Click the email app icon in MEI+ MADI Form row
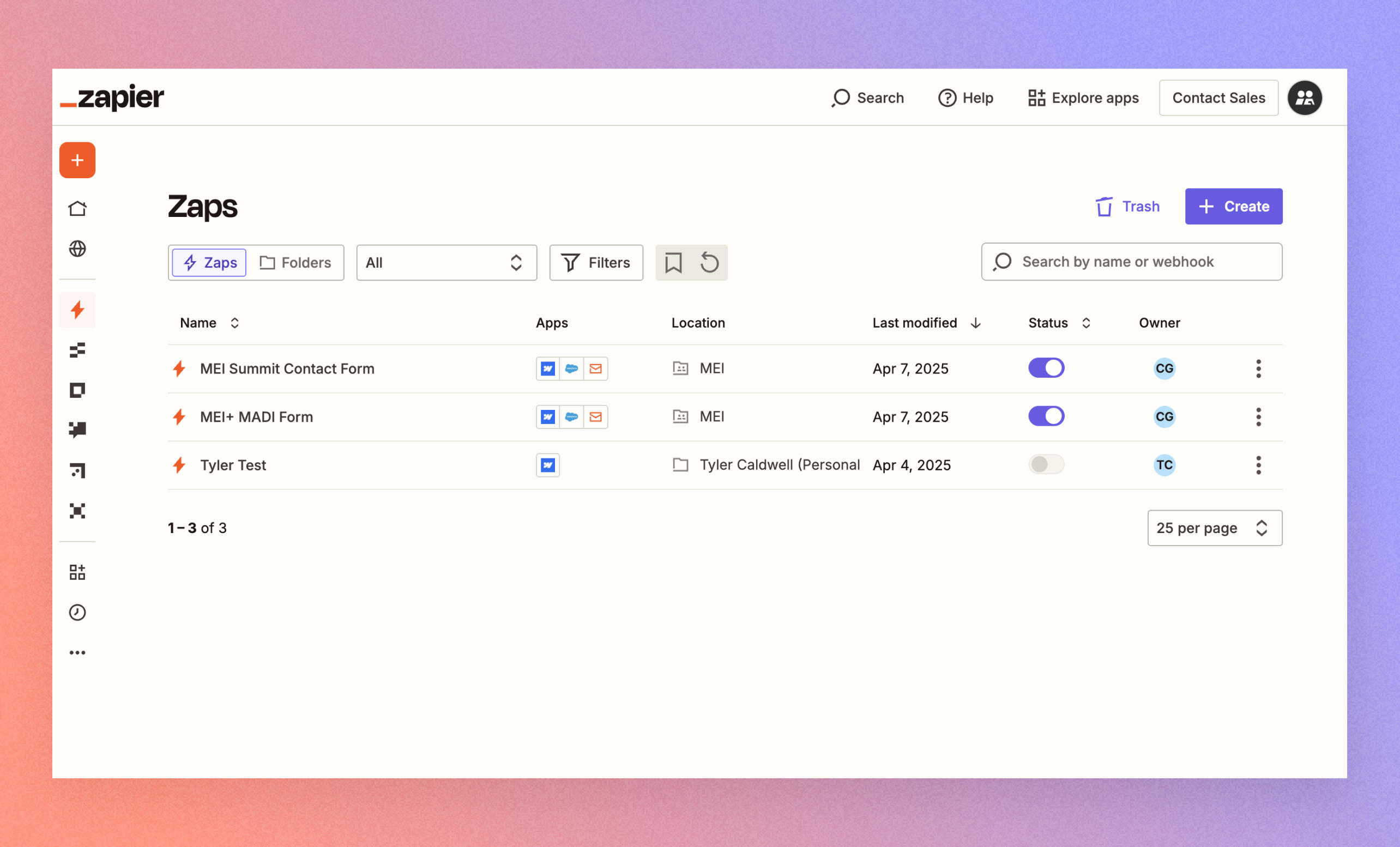 click(595, 417)
